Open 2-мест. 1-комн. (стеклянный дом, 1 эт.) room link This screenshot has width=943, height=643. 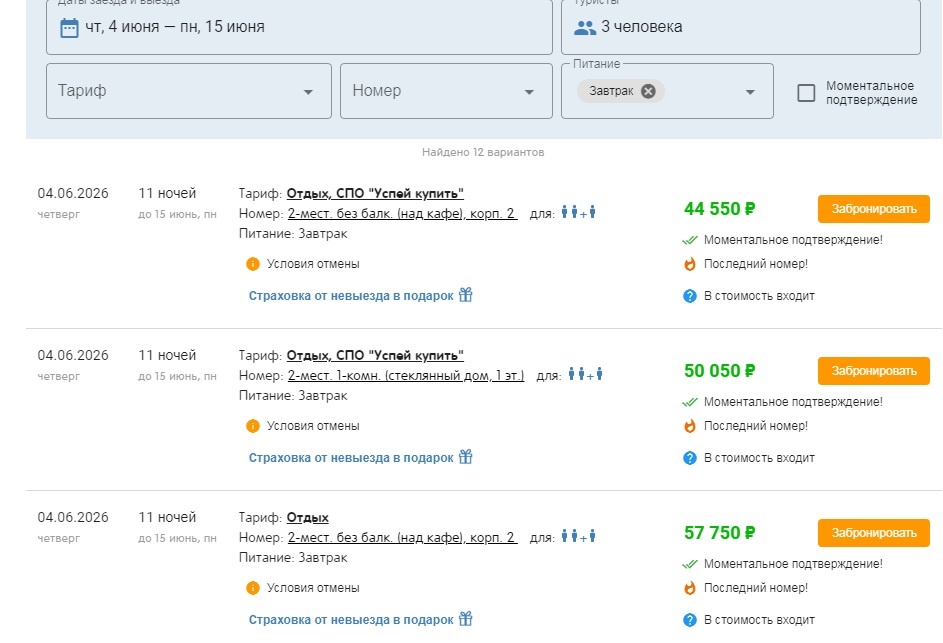click(x=405, y=375)
